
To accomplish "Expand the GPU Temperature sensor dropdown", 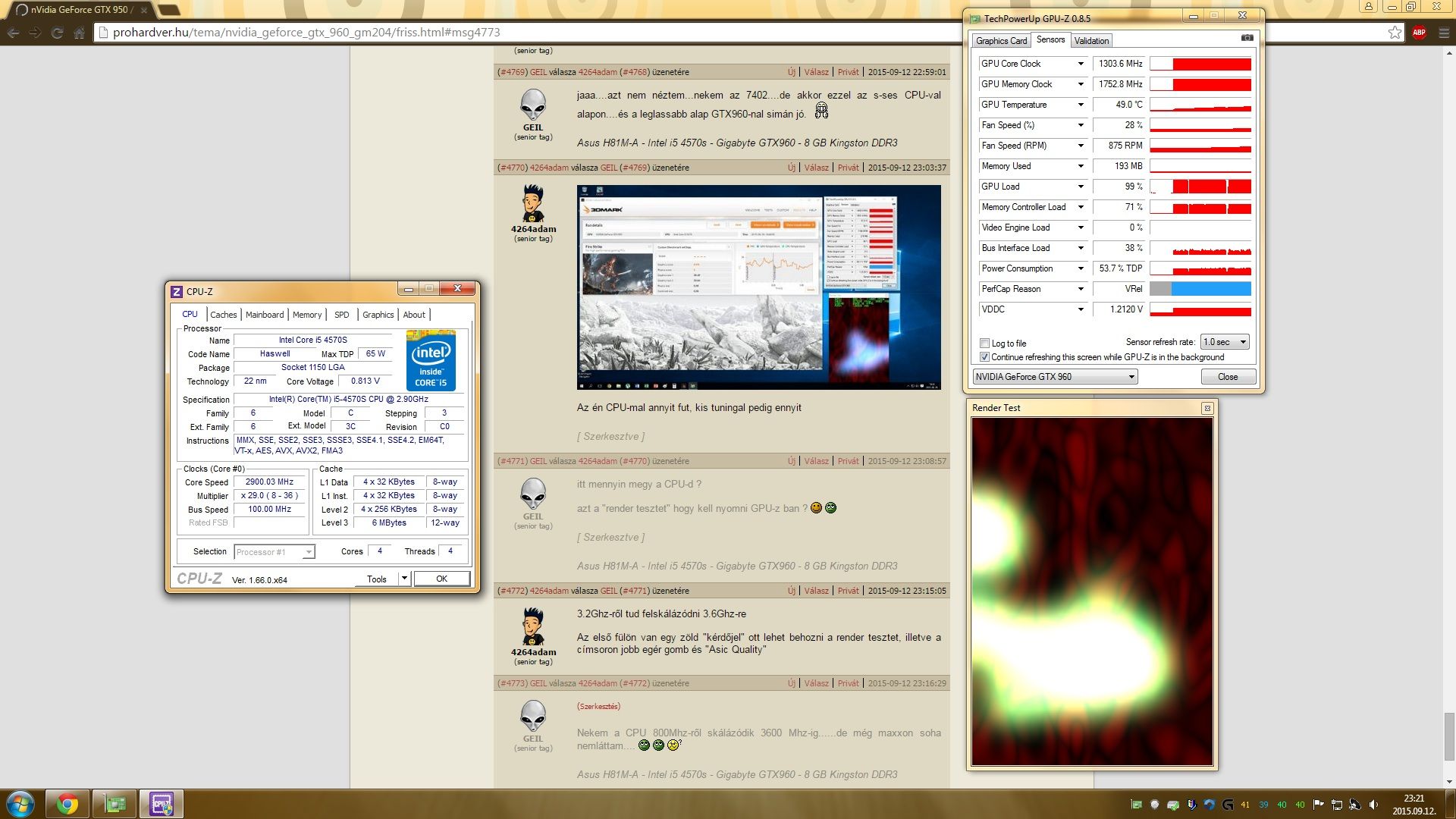I will [1081, 105].
